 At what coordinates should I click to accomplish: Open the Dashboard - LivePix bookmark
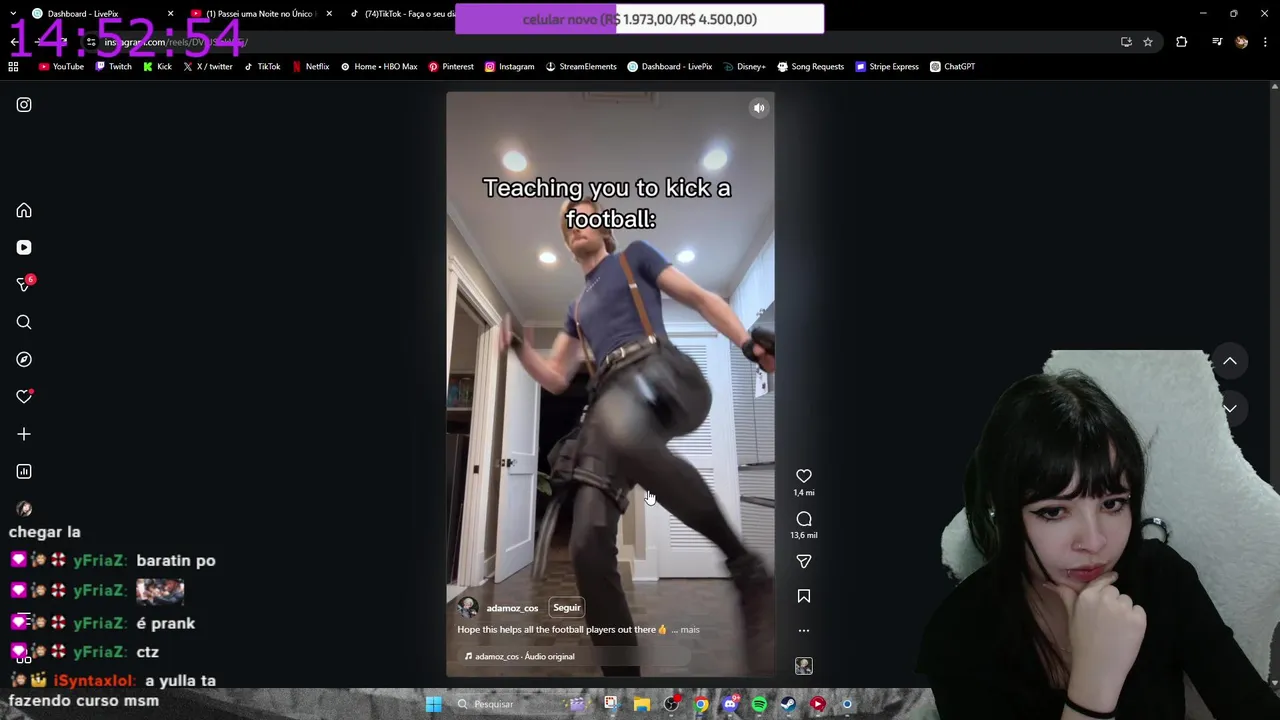(670, 67)
